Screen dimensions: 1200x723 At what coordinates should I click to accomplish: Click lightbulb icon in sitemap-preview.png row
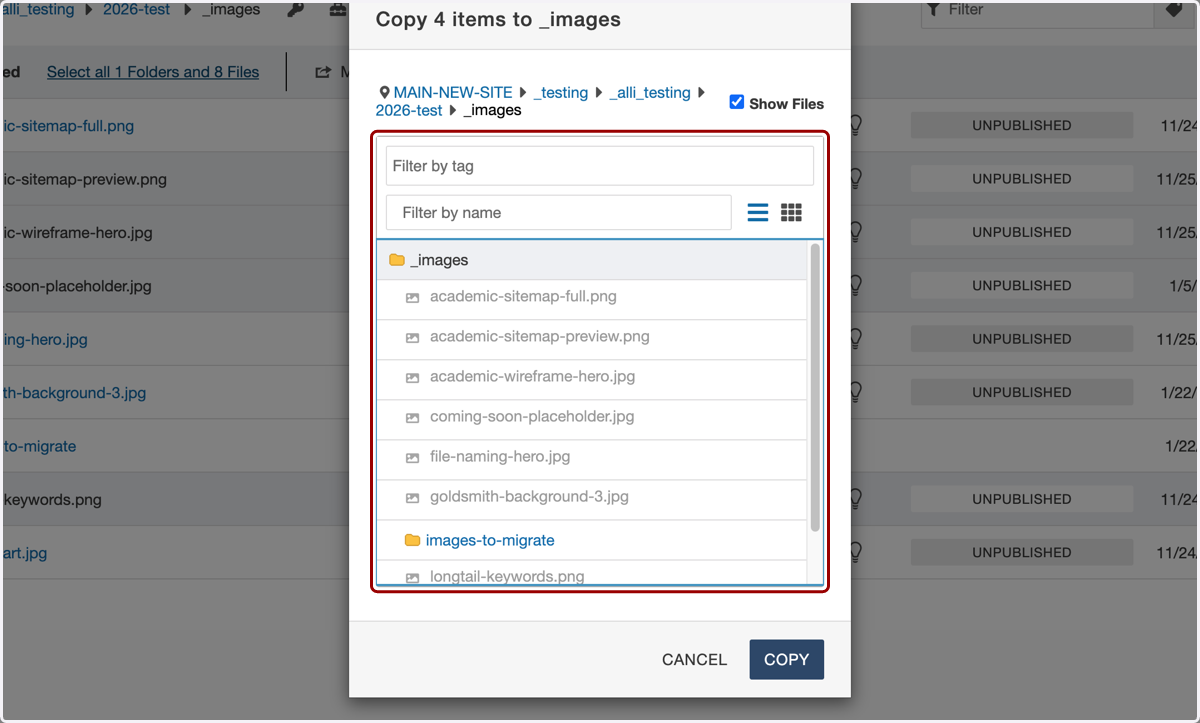856,179
